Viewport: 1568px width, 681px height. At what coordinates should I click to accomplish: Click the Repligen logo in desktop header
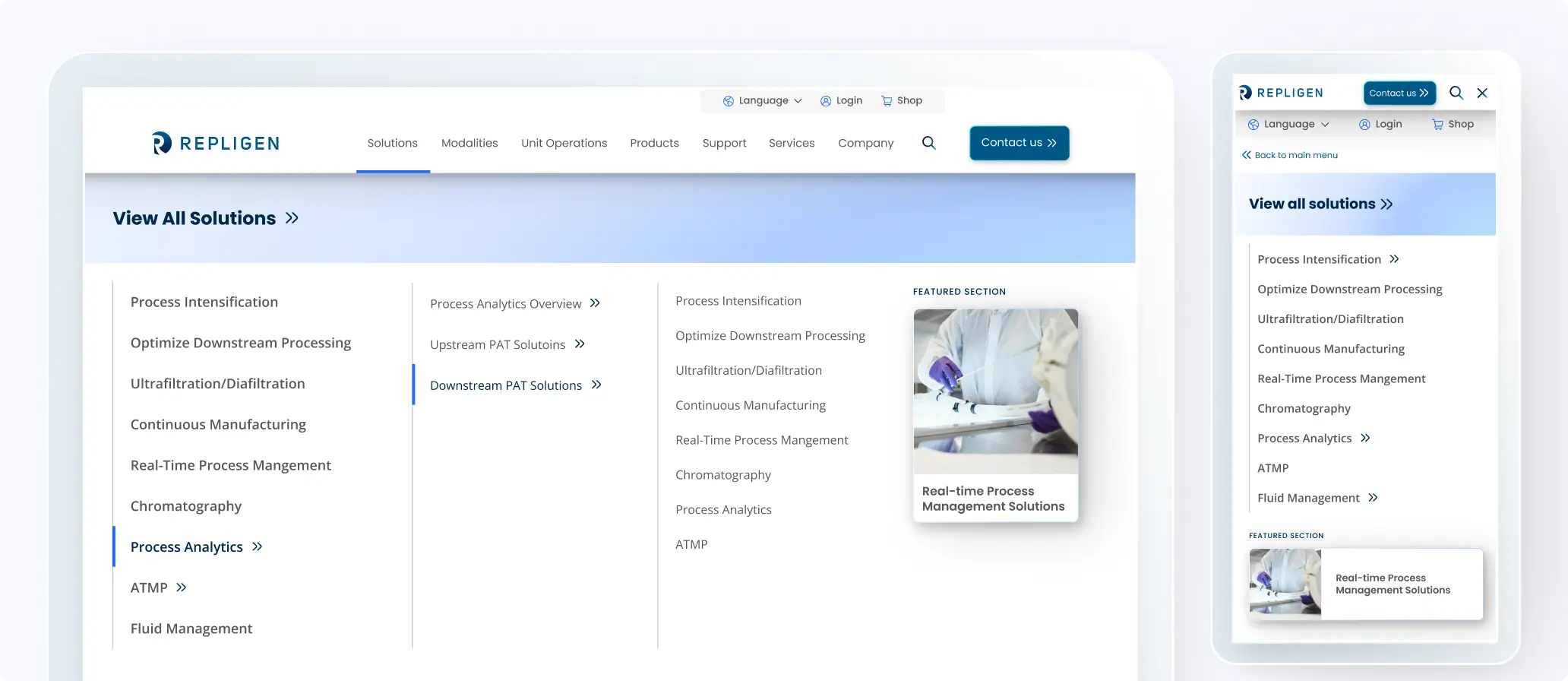click(x=216, y=143)
